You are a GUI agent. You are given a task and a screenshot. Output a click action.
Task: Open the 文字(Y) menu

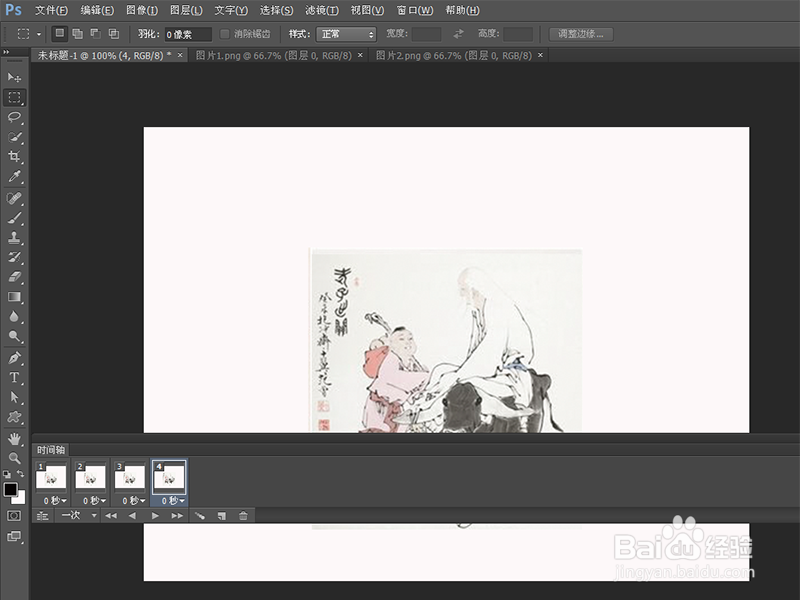coord(231,10)
